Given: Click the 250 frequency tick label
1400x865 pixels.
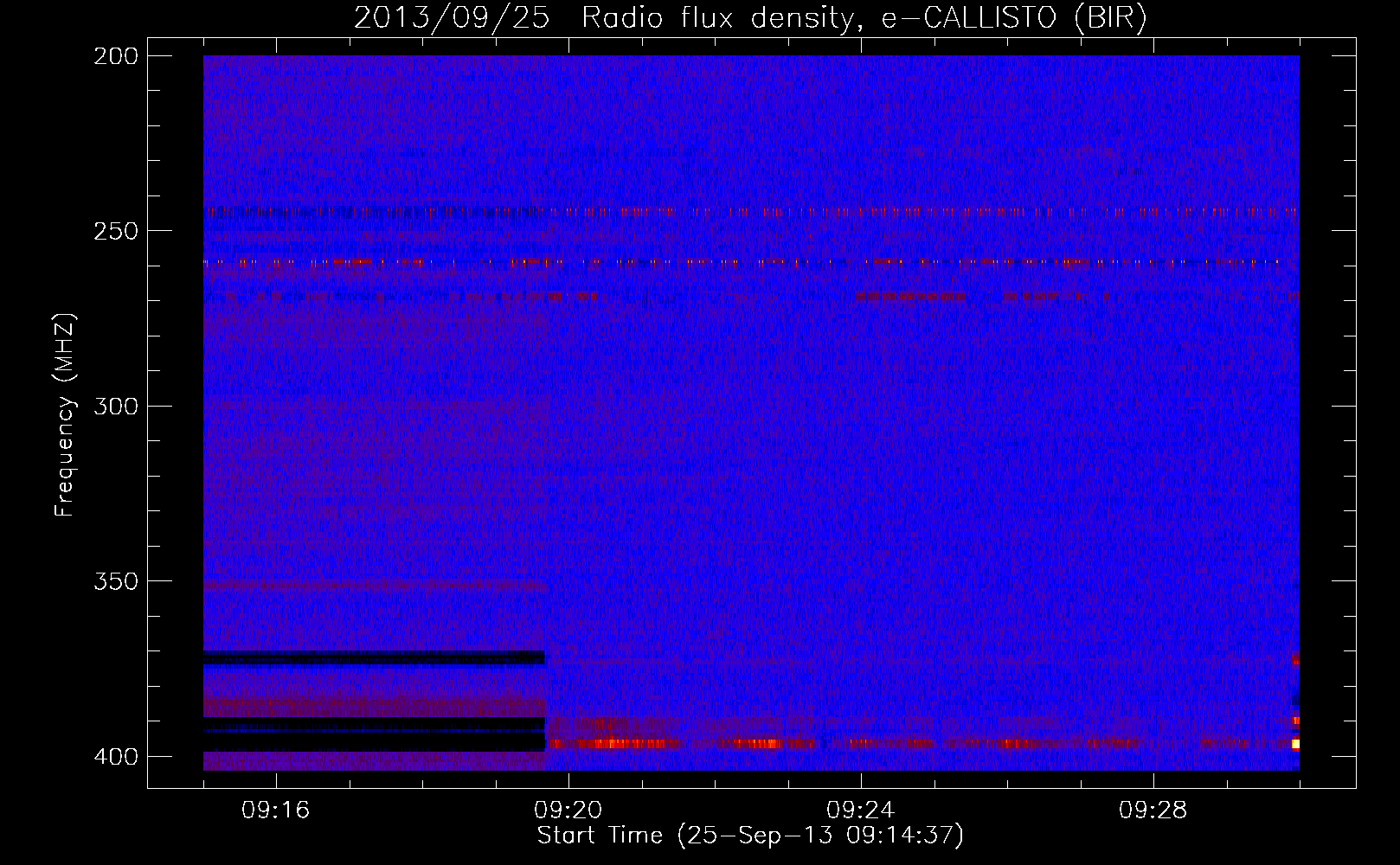Looking at the screenshot, I should 116,231.
